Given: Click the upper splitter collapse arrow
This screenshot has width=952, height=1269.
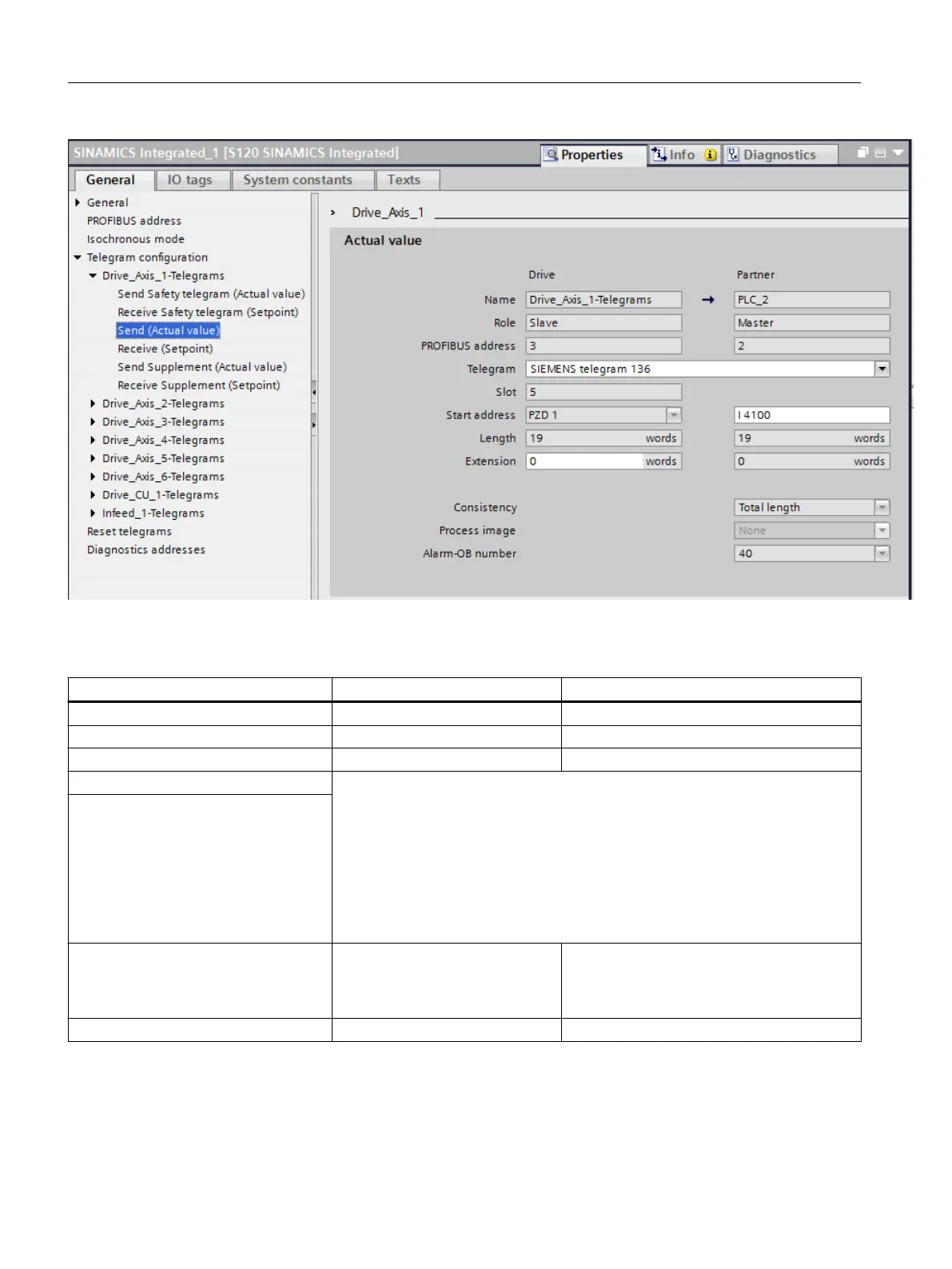Looking at the screenshot, I should click(x=314, y=392).
